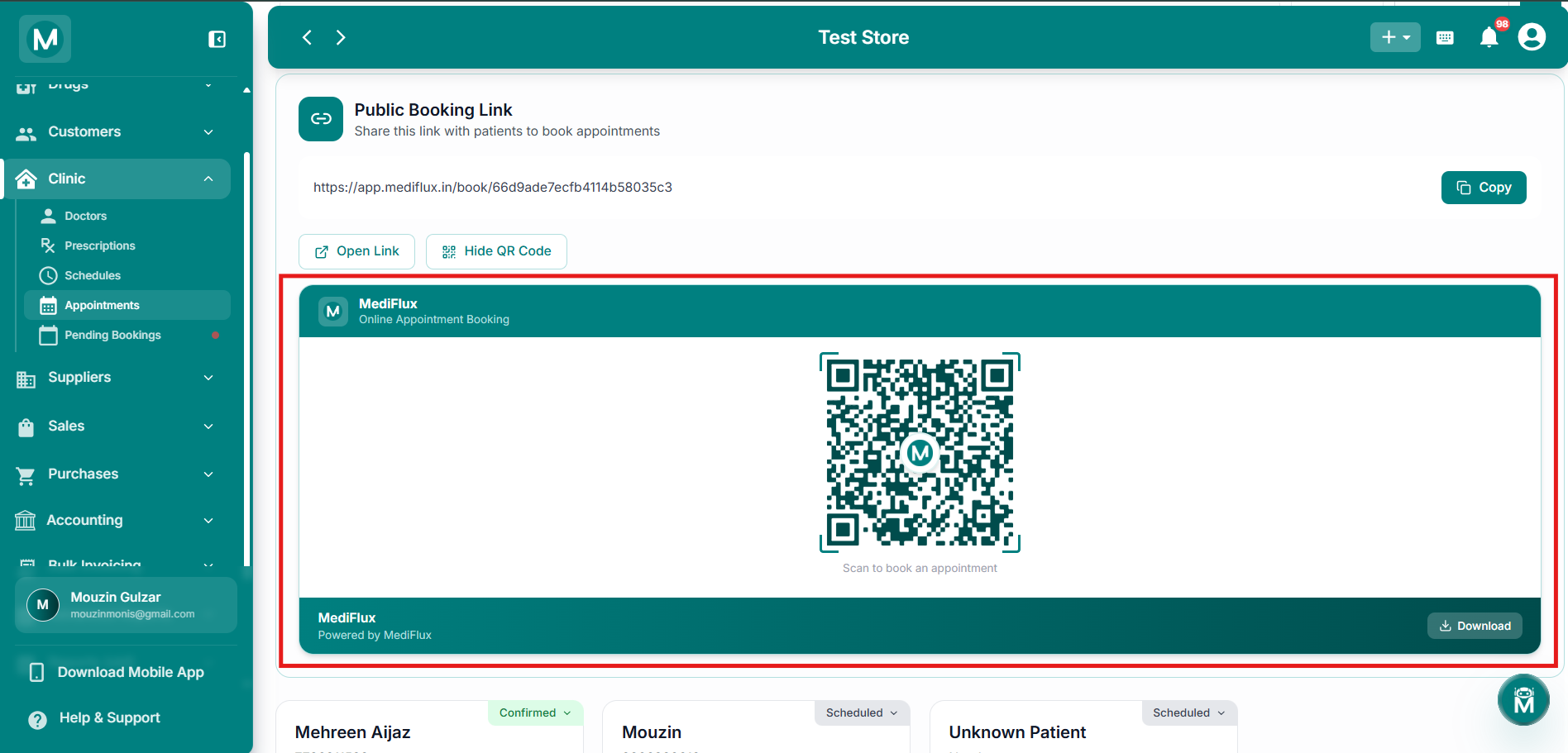Click Mehreen Aijaz appointment name
The height and width of the screenshot is (753, 1568).
352,732
